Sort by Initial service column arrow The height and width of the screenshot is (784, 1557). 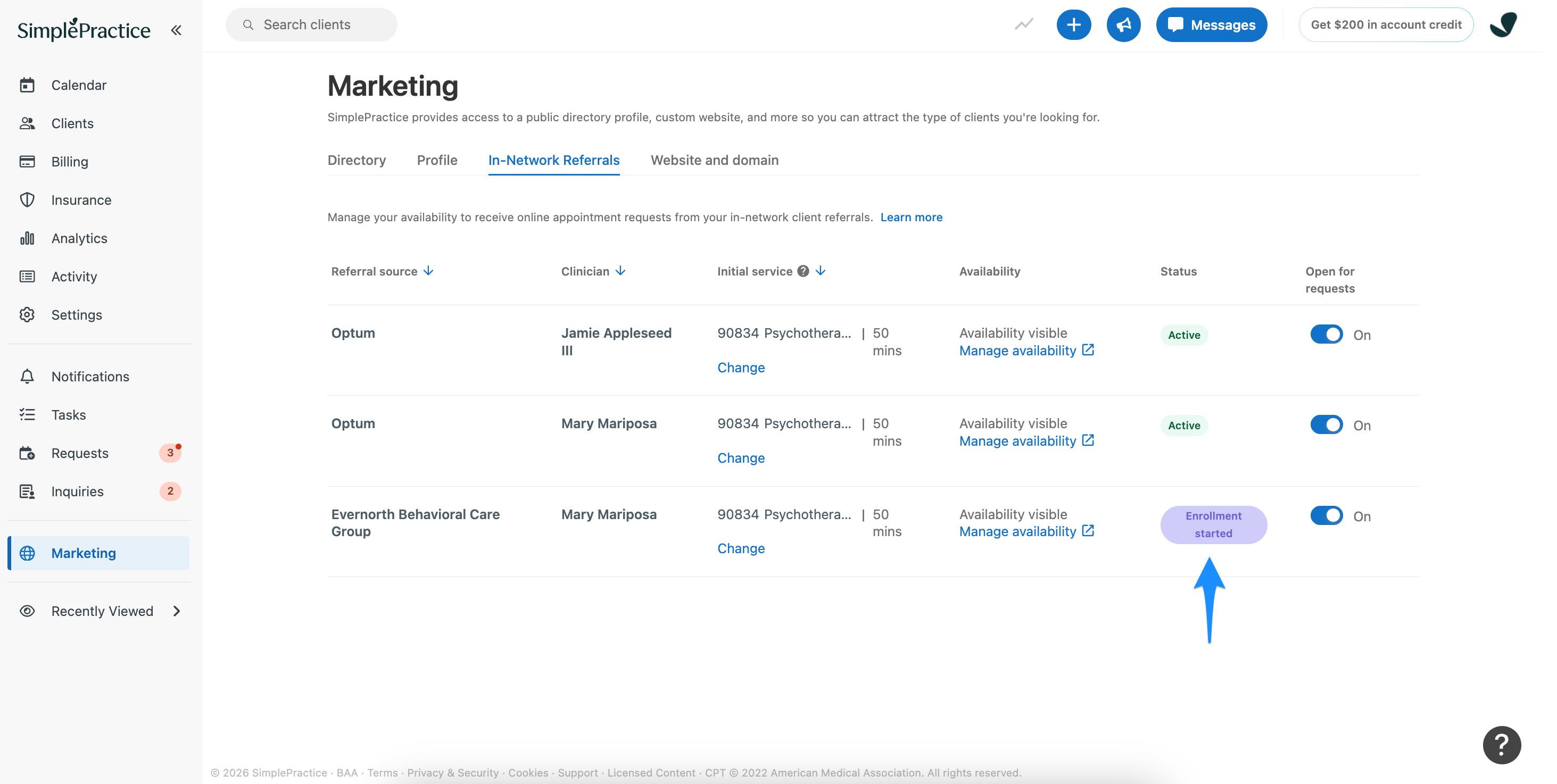click(820, 271)
